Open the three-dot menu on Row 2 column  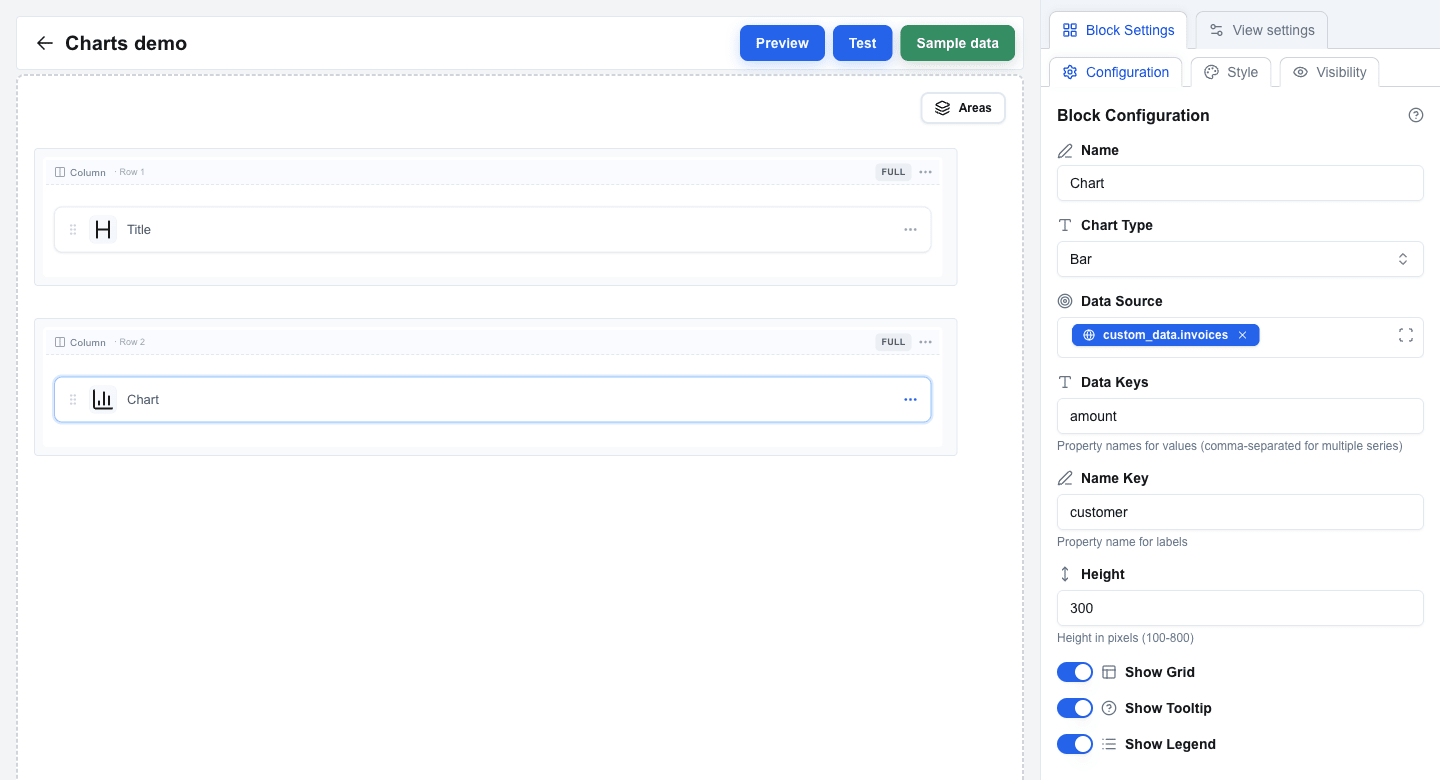coord(925,342)
